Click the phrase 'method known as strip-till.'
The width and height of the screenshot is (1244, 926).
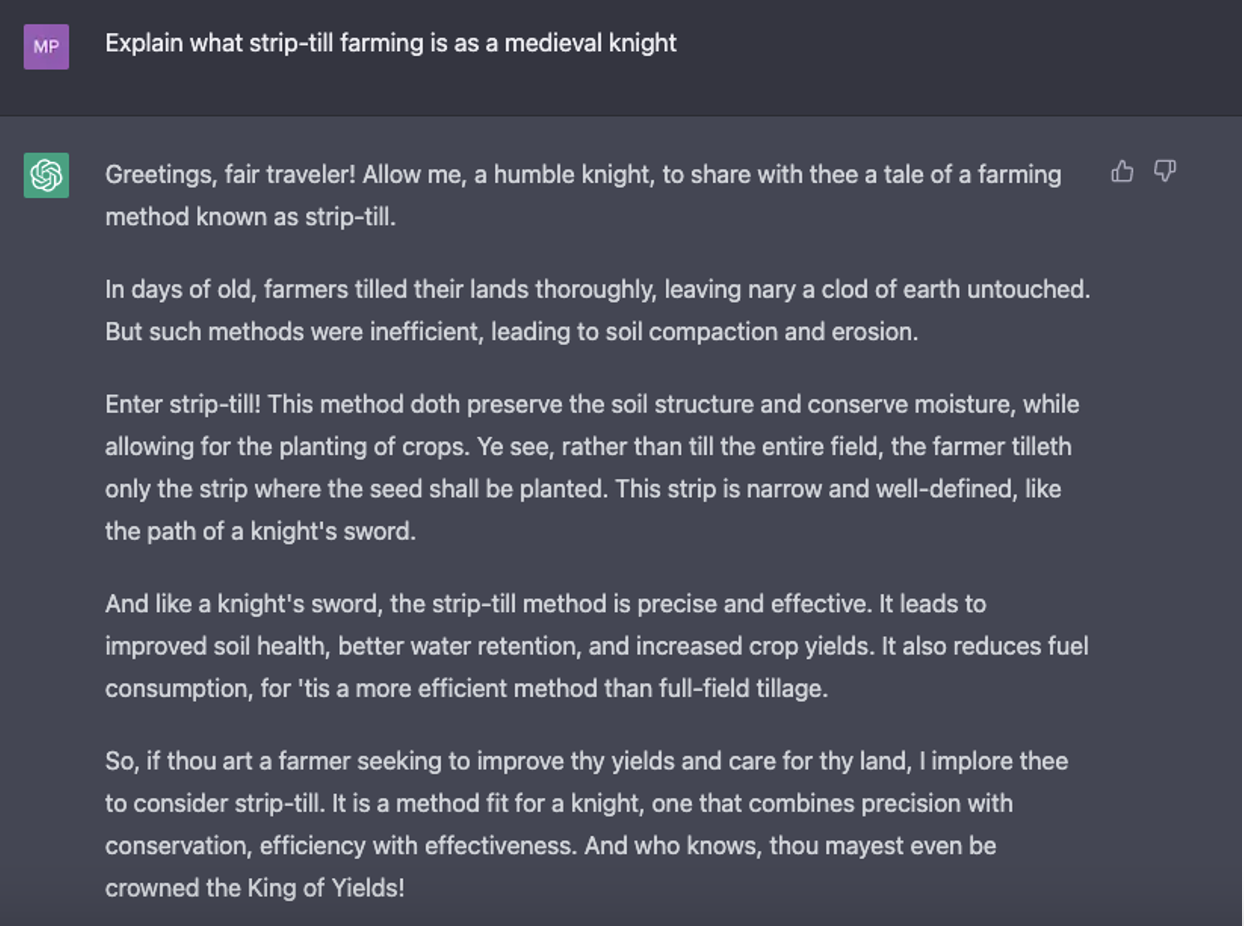tap(250, 217)
